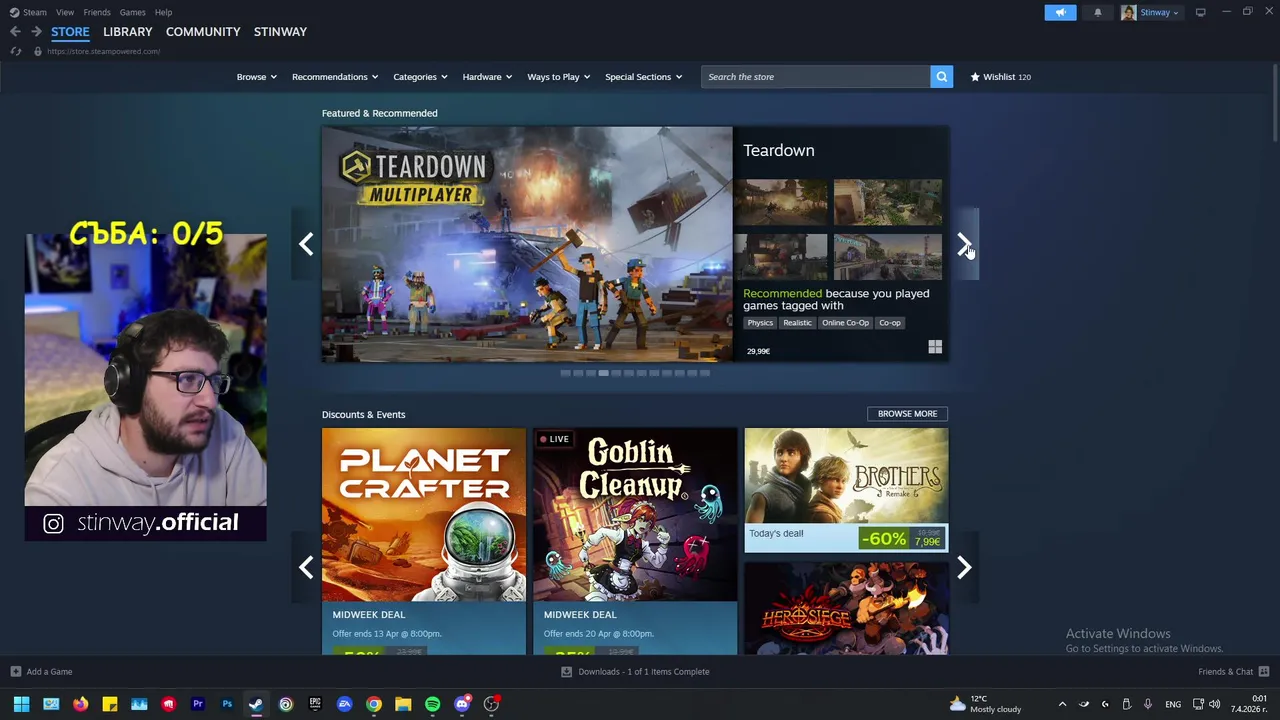
Task: Expand the Special Sections dropdown
Action: point(643,77)
